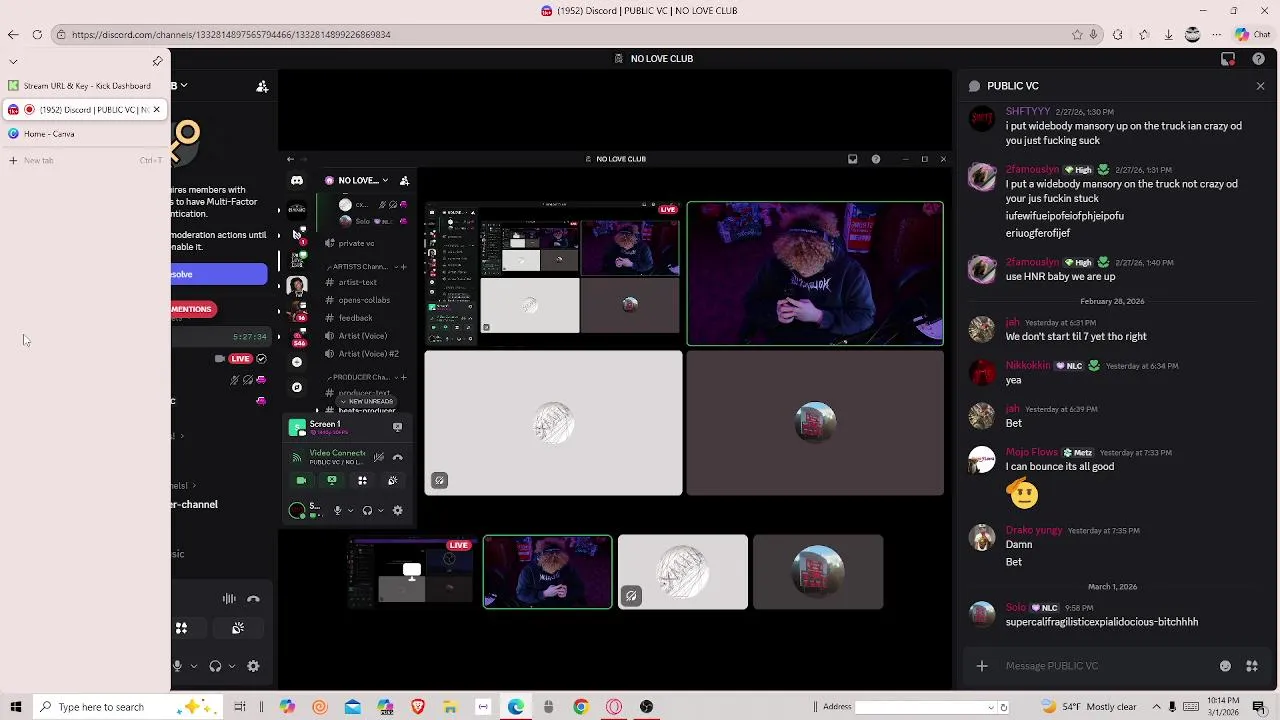Click Add a server plus icon in streamed window
The width and height of the screenshot is (1280, 720).
point(297,362)
